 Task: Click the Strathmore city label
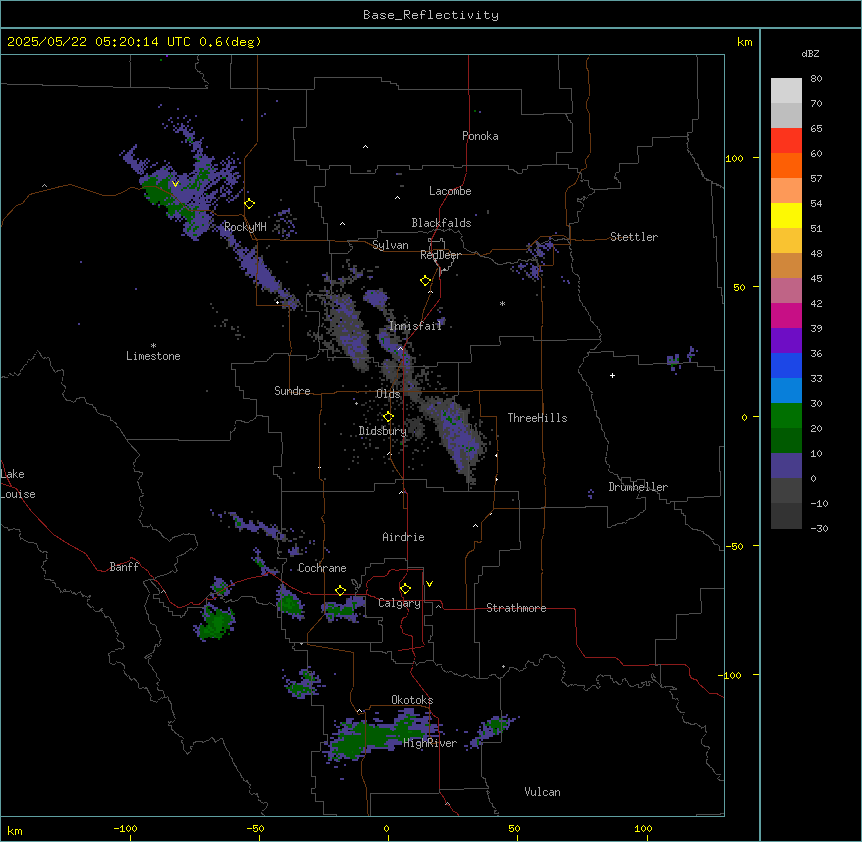point(516,608)
